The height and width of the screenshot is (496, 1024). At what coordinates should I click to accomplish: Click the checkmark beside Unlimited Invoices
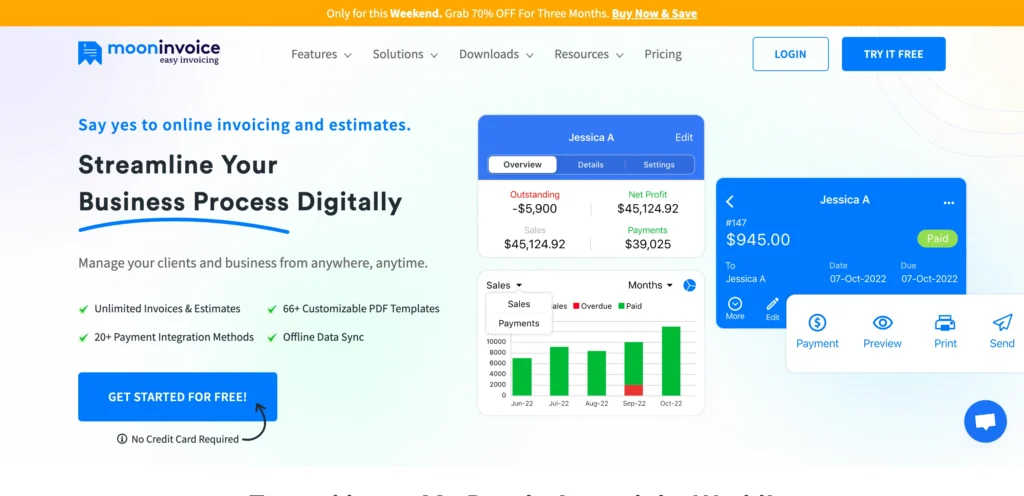(83, 309)
